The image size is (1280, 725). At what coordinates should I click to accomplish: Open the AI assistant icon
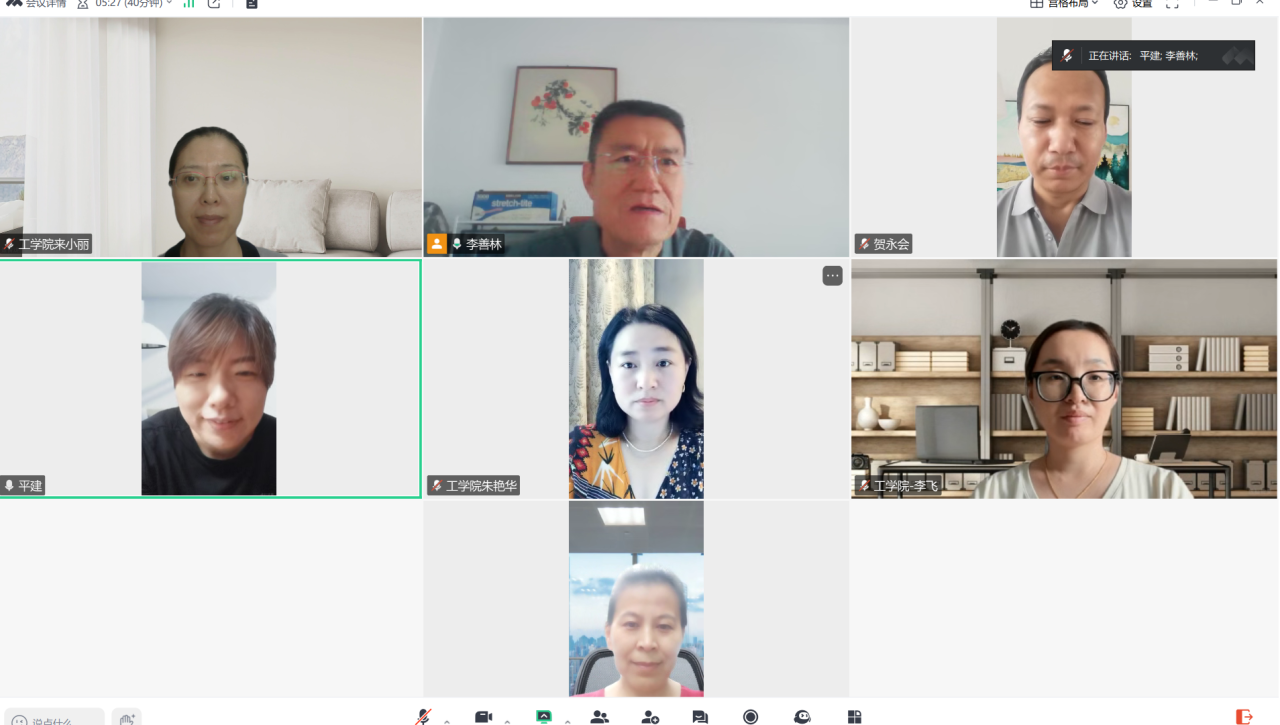(802, 717)
